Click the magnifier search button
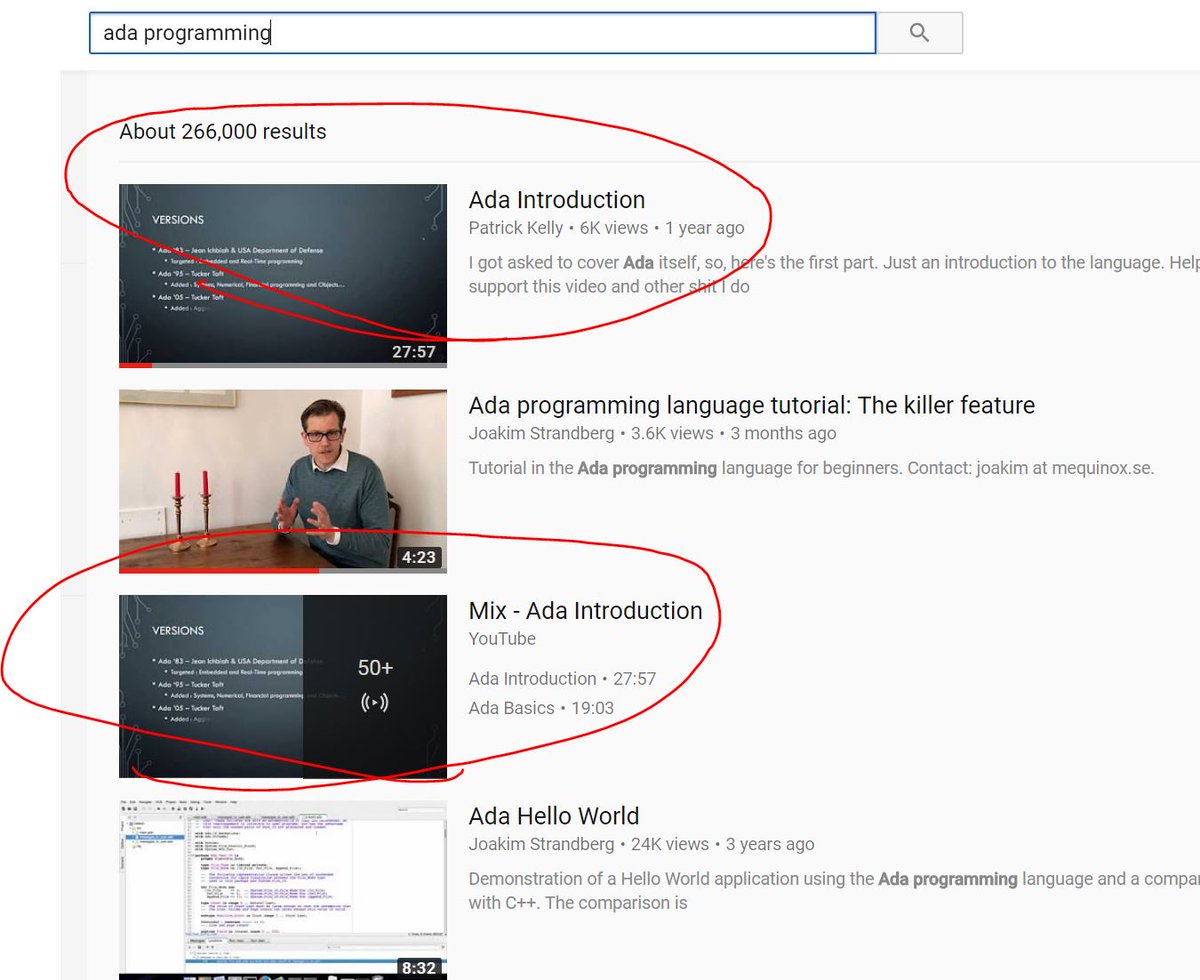The height and width of the screenshot is (980, 1200). point(919,33)
